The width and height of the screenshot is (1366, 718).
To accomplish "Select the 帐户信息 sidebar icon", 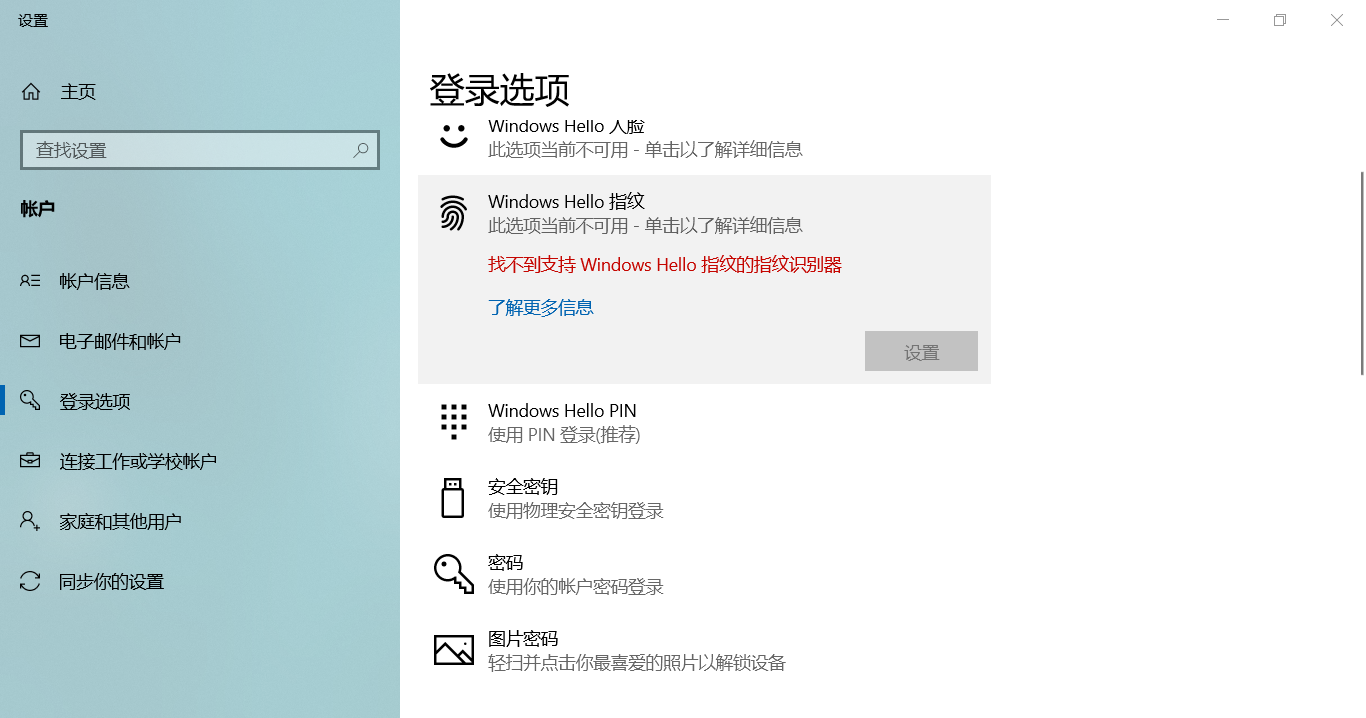I will 31,281.
